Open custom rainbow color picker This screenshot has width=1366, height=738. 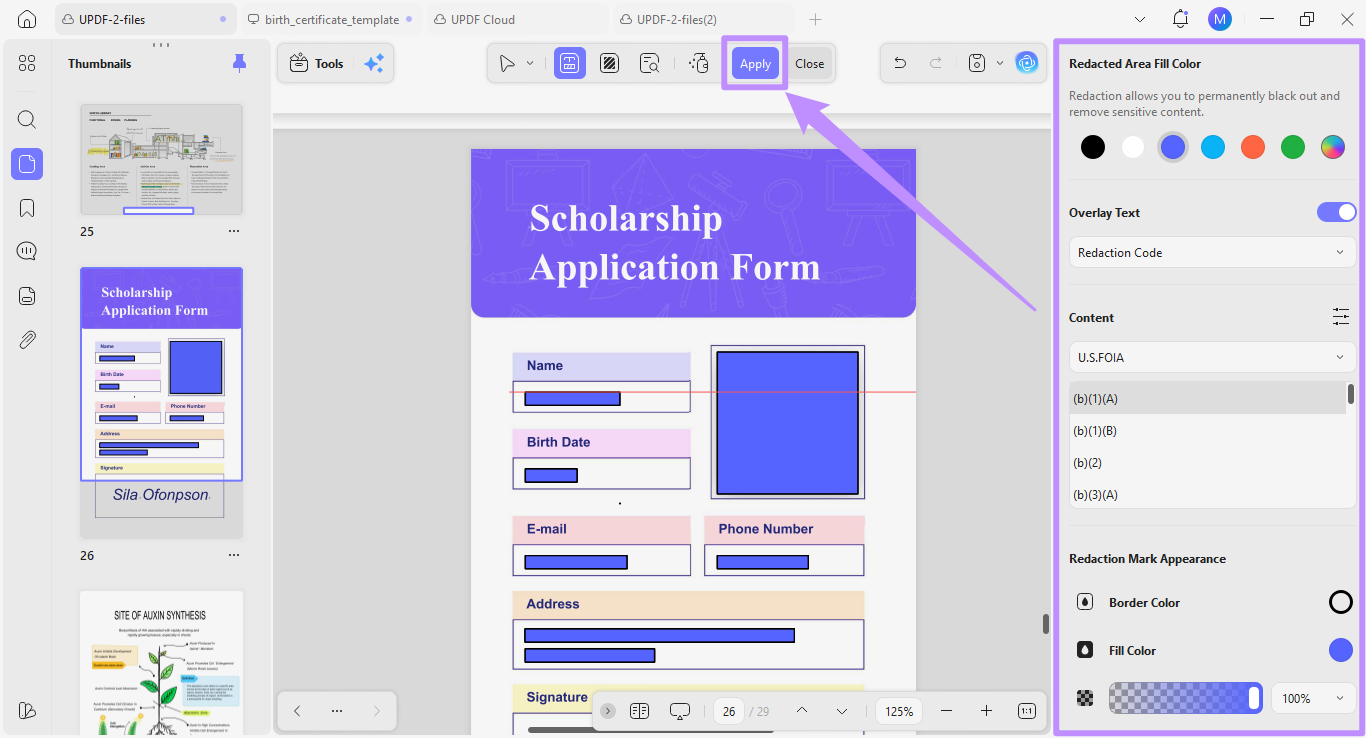[1332, 147]
